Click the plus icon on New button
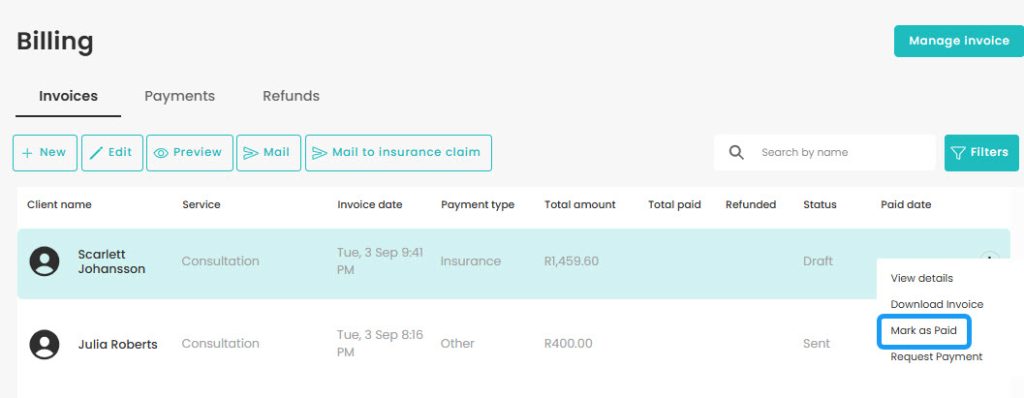 pos(27,153)
